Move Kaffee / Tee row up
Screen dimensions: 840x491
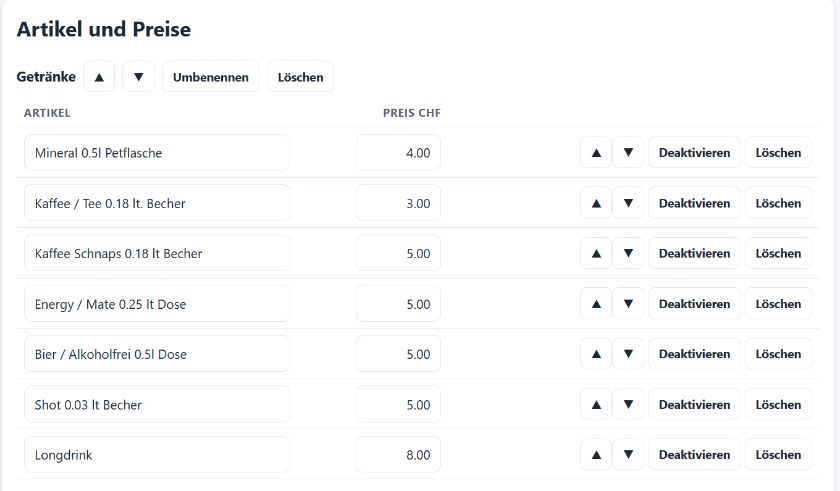[x=596, y=203]
